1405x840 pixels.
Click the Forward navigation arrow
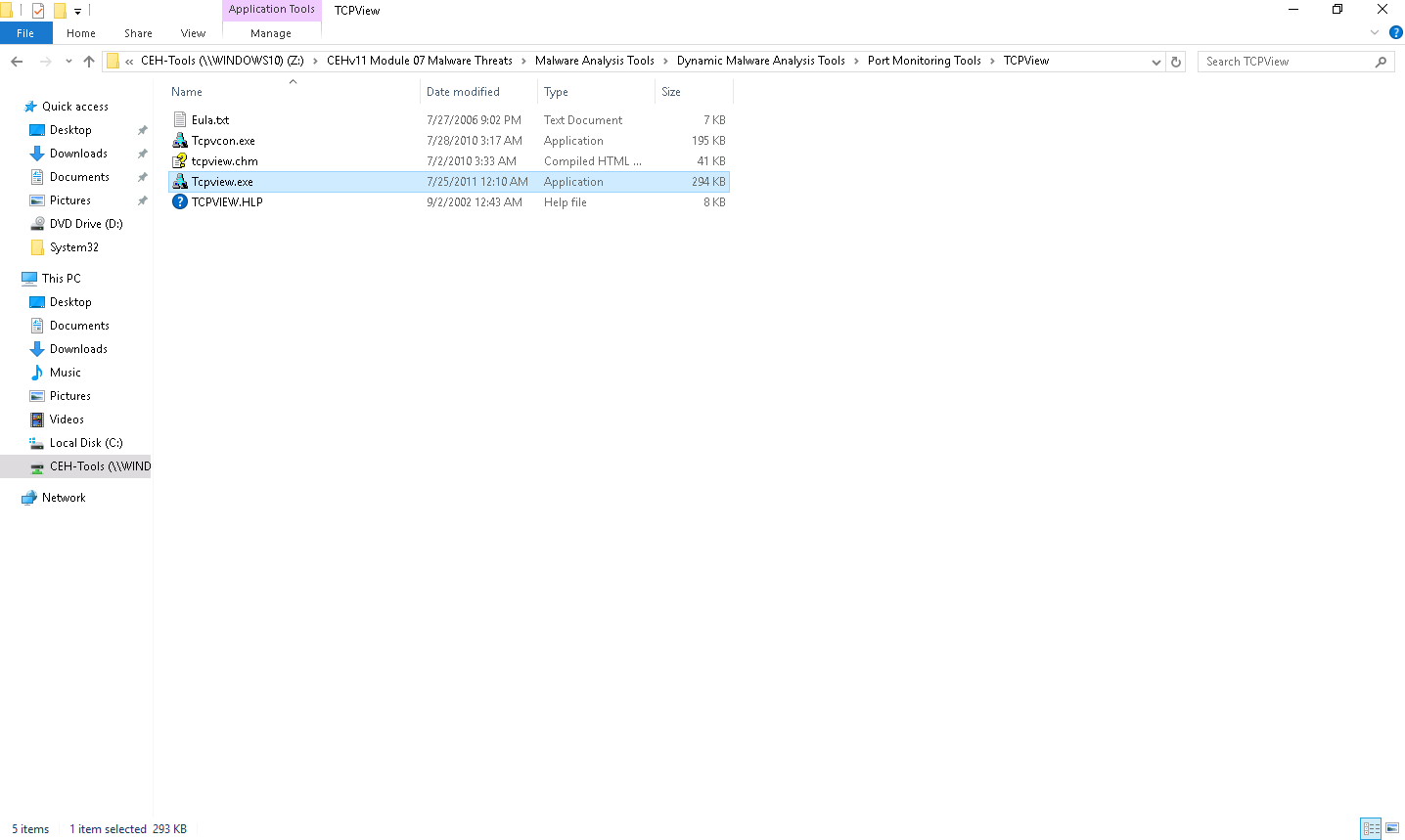45,62
